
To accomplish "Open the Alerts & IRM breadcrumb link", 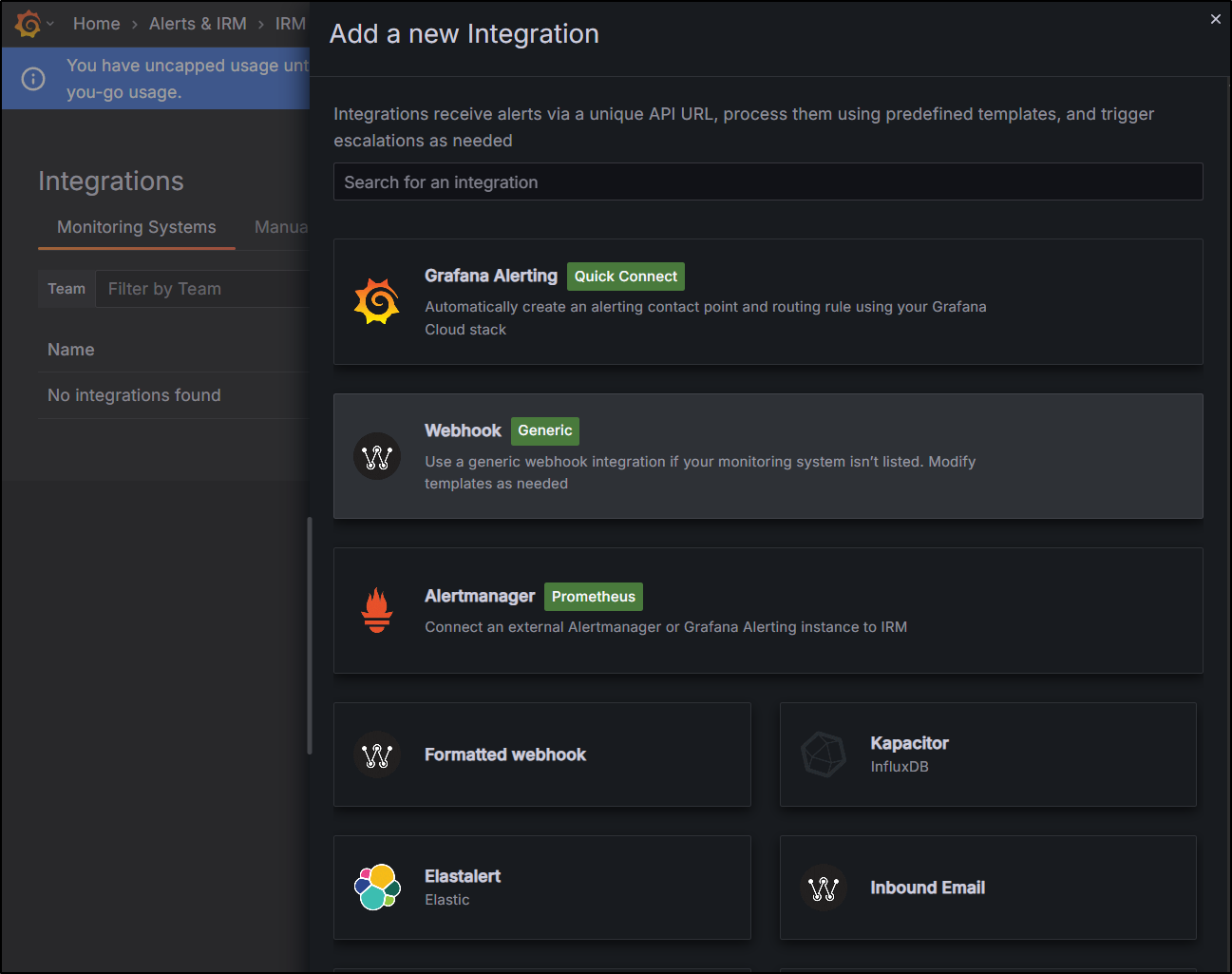I will point(198,24).
